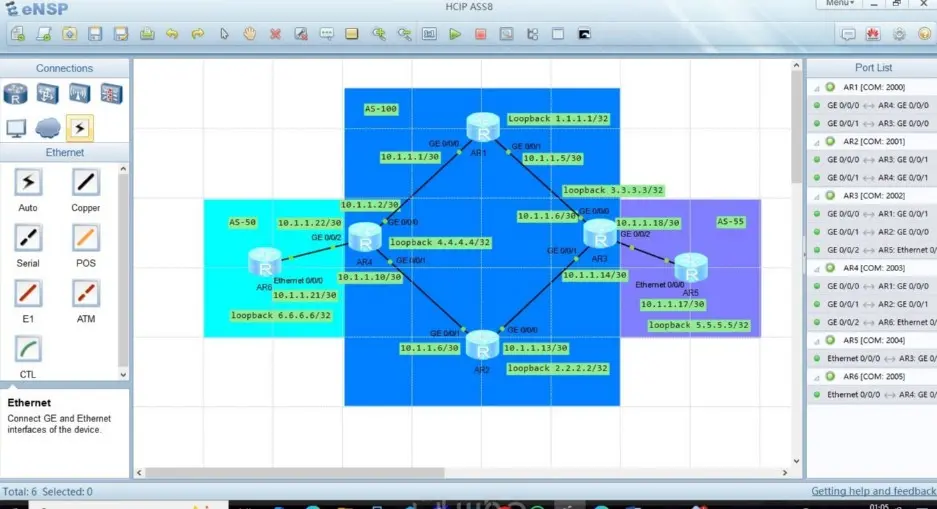
Task: Select the text note tool
Action: (326, 34)
